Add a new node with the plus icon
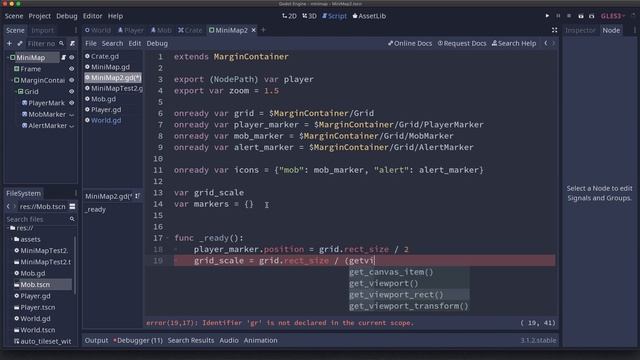Image resolution: width=640 pixels, height=360 pixels. [x=9, y=43]
